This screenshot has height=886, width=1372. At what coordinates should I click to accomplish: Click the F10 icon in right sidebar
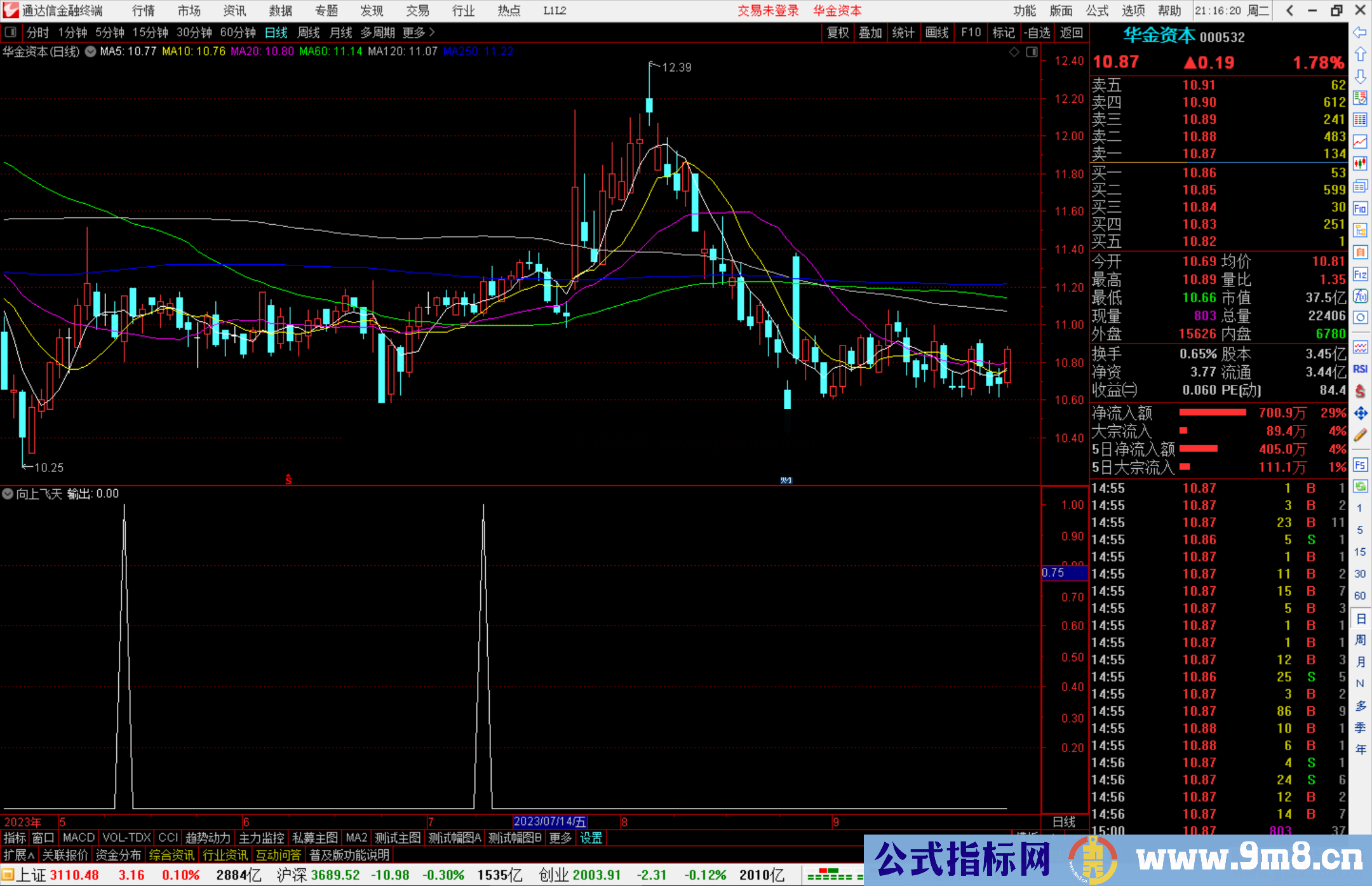1360,208
